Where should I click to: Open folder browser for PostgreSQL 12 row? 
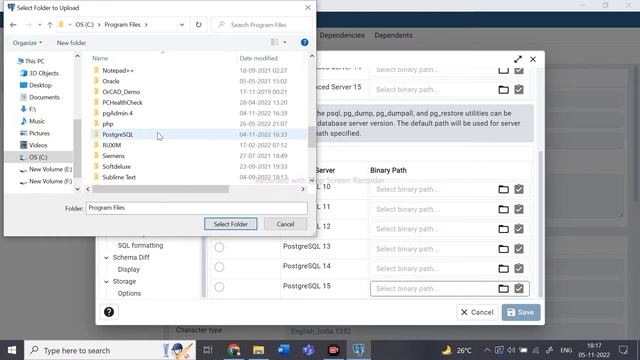pos(503,229)
